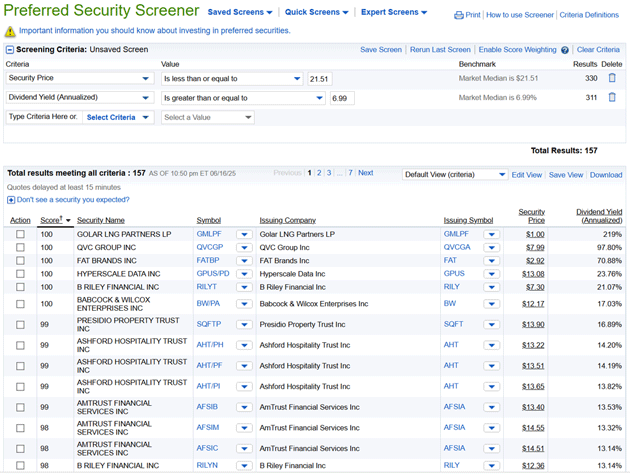Open the action arrow next to RILYT symbol
630x476 pixels.
point(244,288)
